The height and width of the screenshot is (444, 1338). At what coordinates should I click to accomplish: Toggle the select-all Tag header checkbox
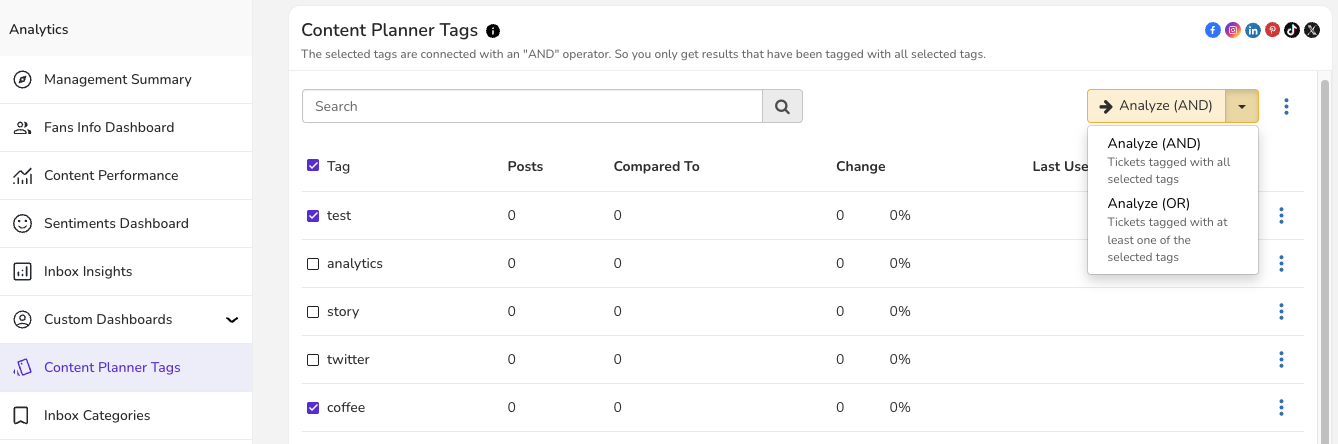tap(313, 166)
